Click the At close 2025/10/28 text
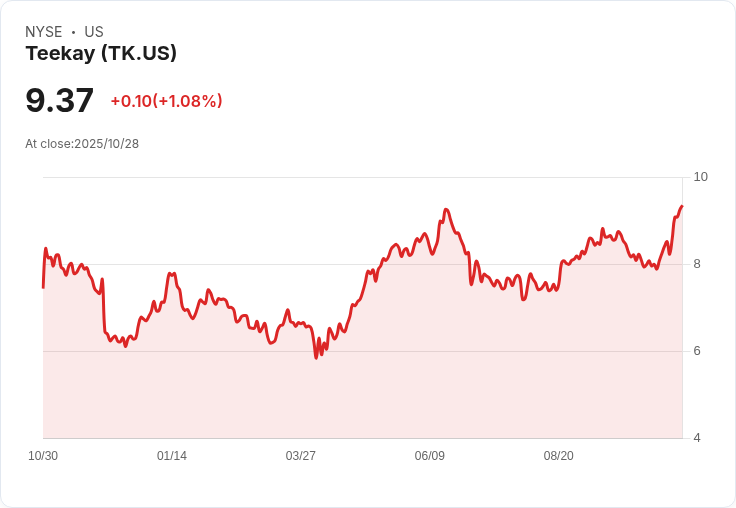This screenshot has width=736, height=508. click(x=82, y=144)
